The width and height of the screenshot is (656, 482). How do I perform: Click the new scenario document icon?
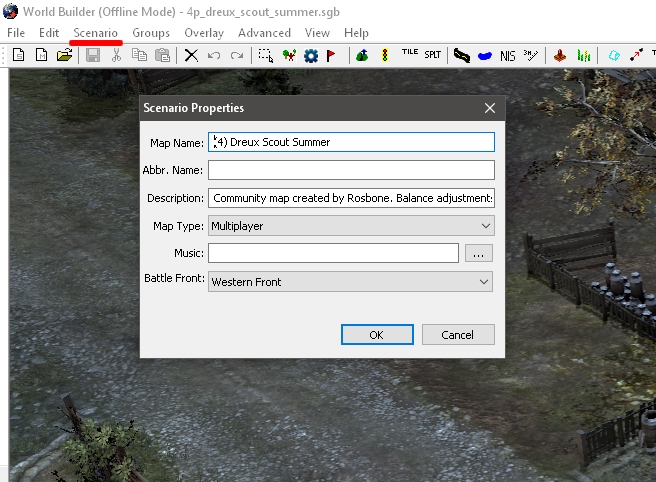18,55
